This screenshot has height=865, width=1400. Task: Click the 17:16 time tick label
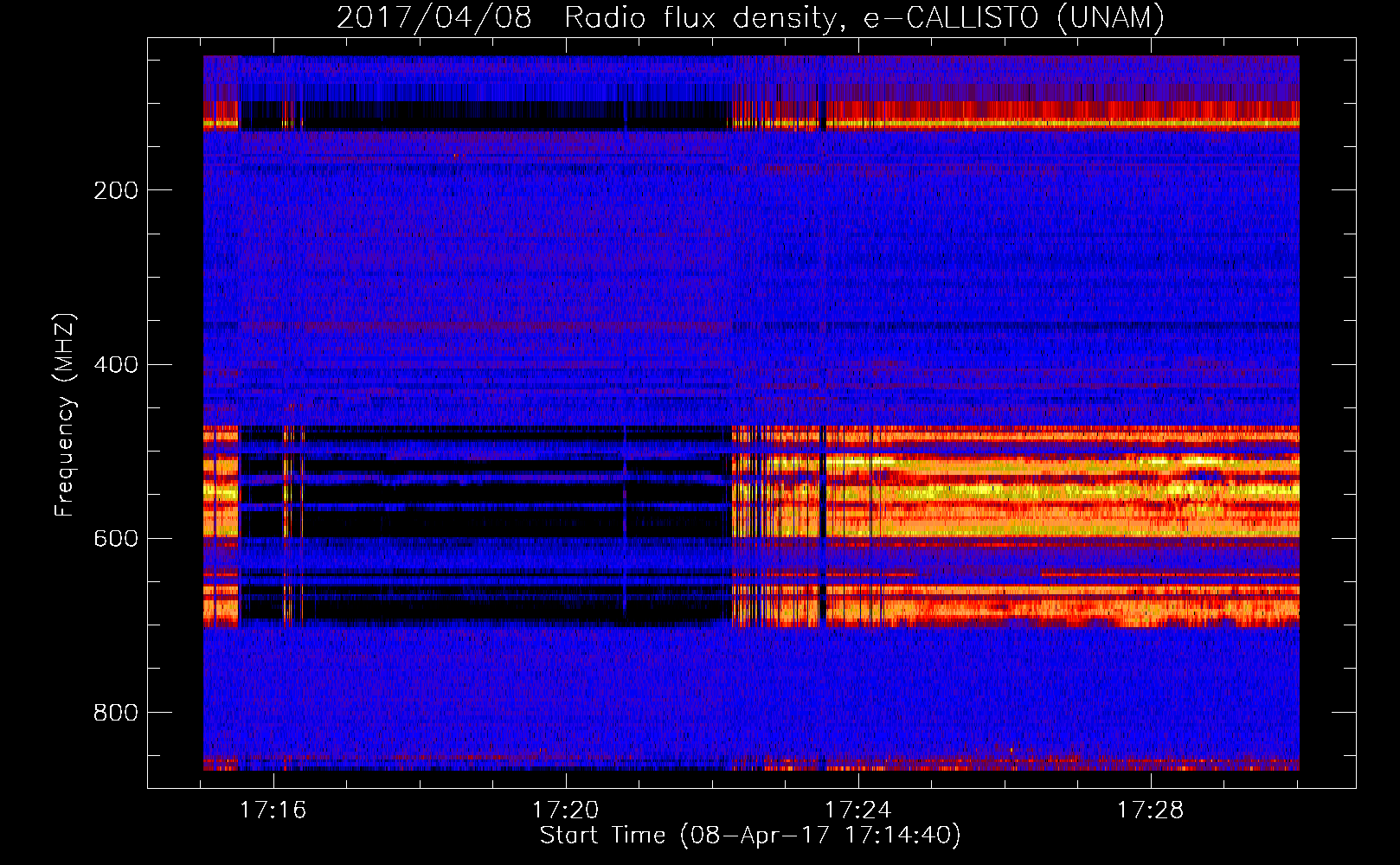(x=273, y=810)
